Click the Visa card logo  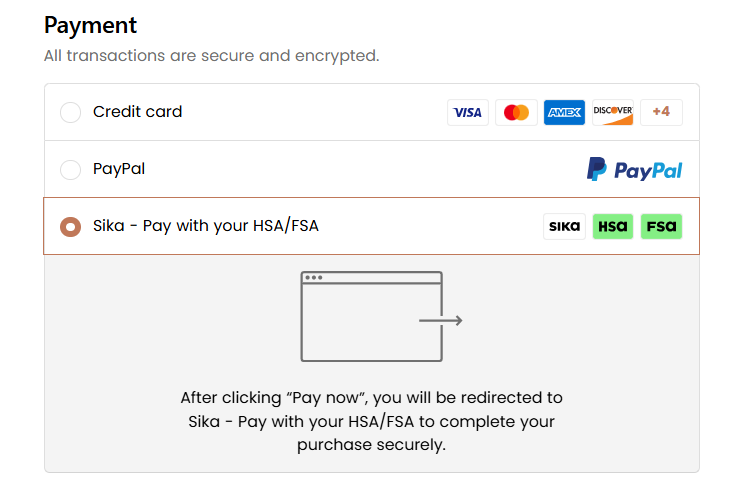coord(468,112)
